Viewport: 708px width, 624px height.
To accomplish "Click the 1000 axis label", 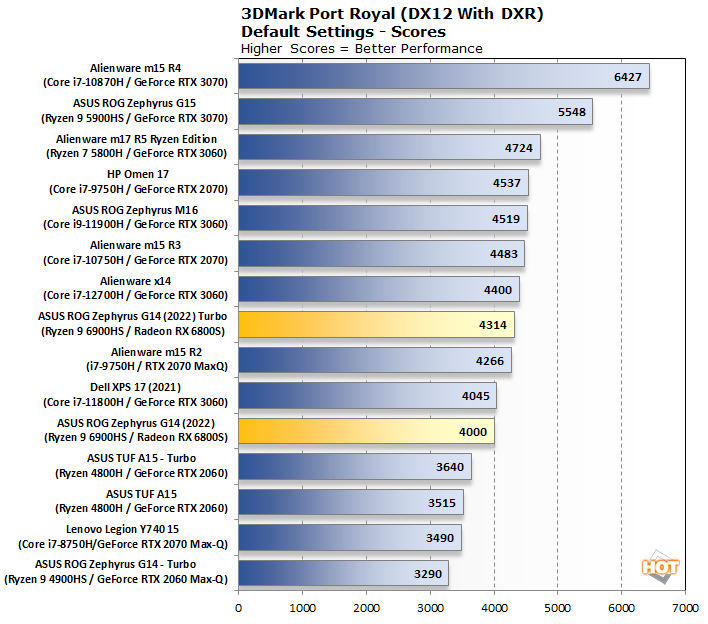I will point(303,608).
